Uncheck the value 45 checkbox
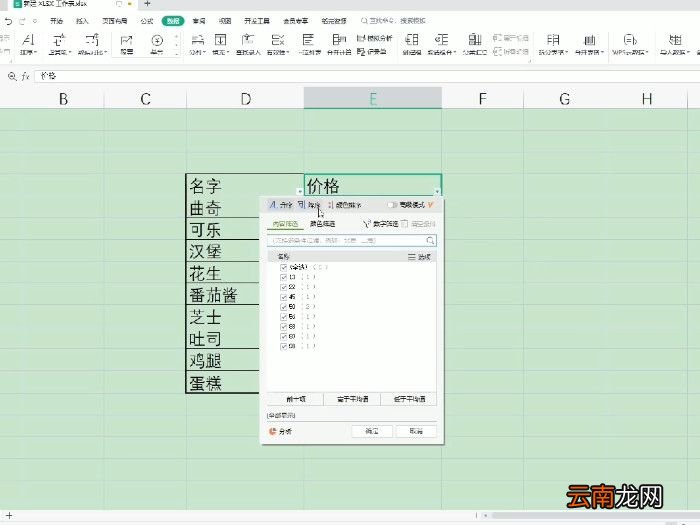This screenshot has width=700, height=525. [x=283, y=297]
